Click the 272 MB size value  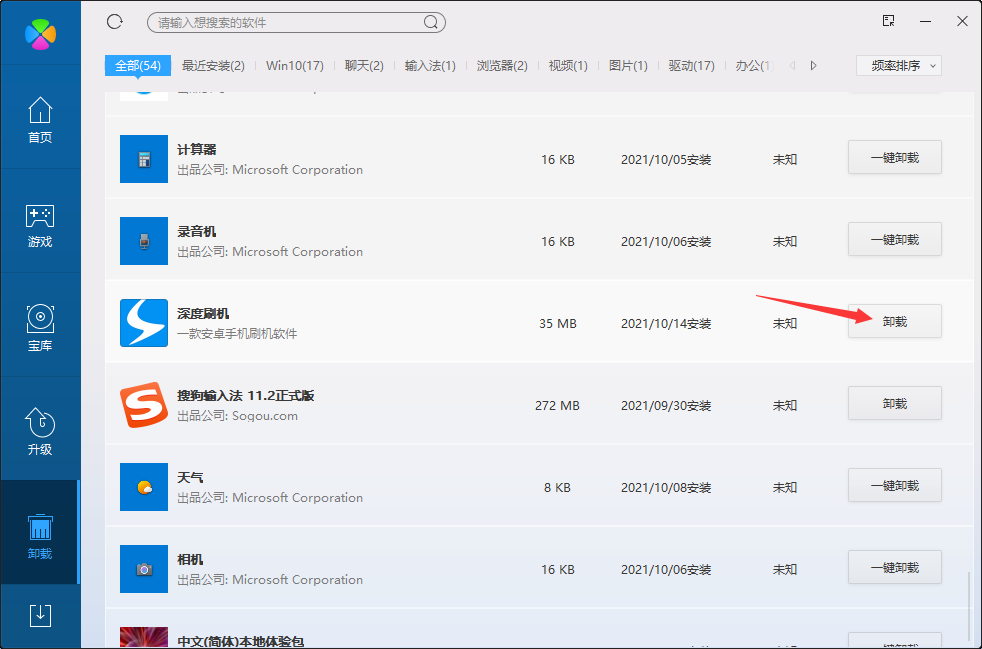coord(557,406)
